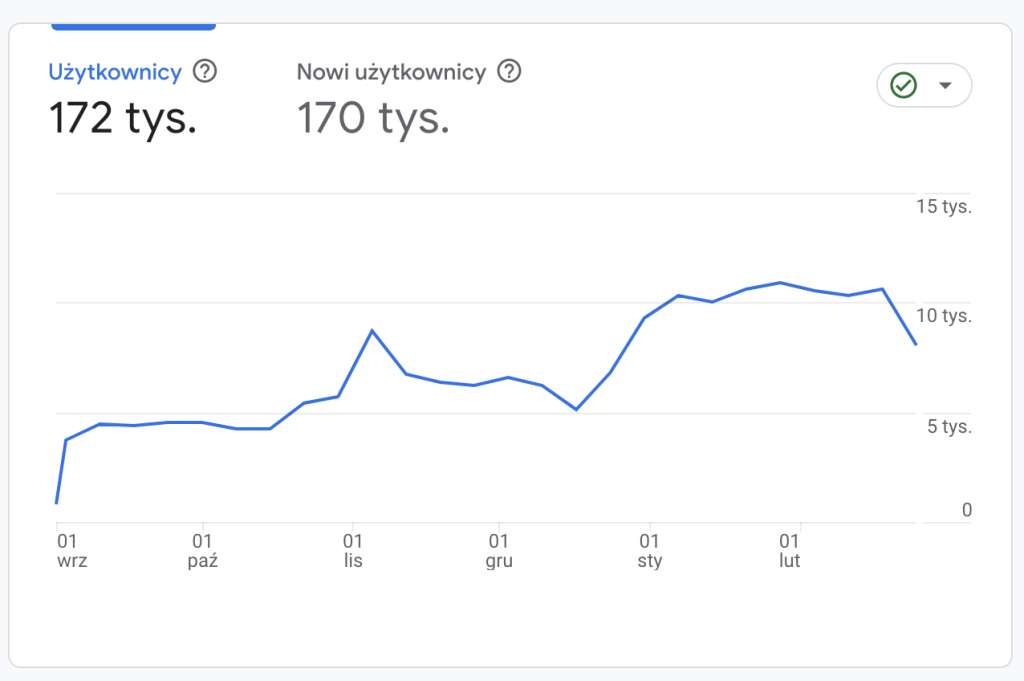Screen dimensions: 1024x681
Task: Click the 170 tys. new users total
Action: coord(373,118)
